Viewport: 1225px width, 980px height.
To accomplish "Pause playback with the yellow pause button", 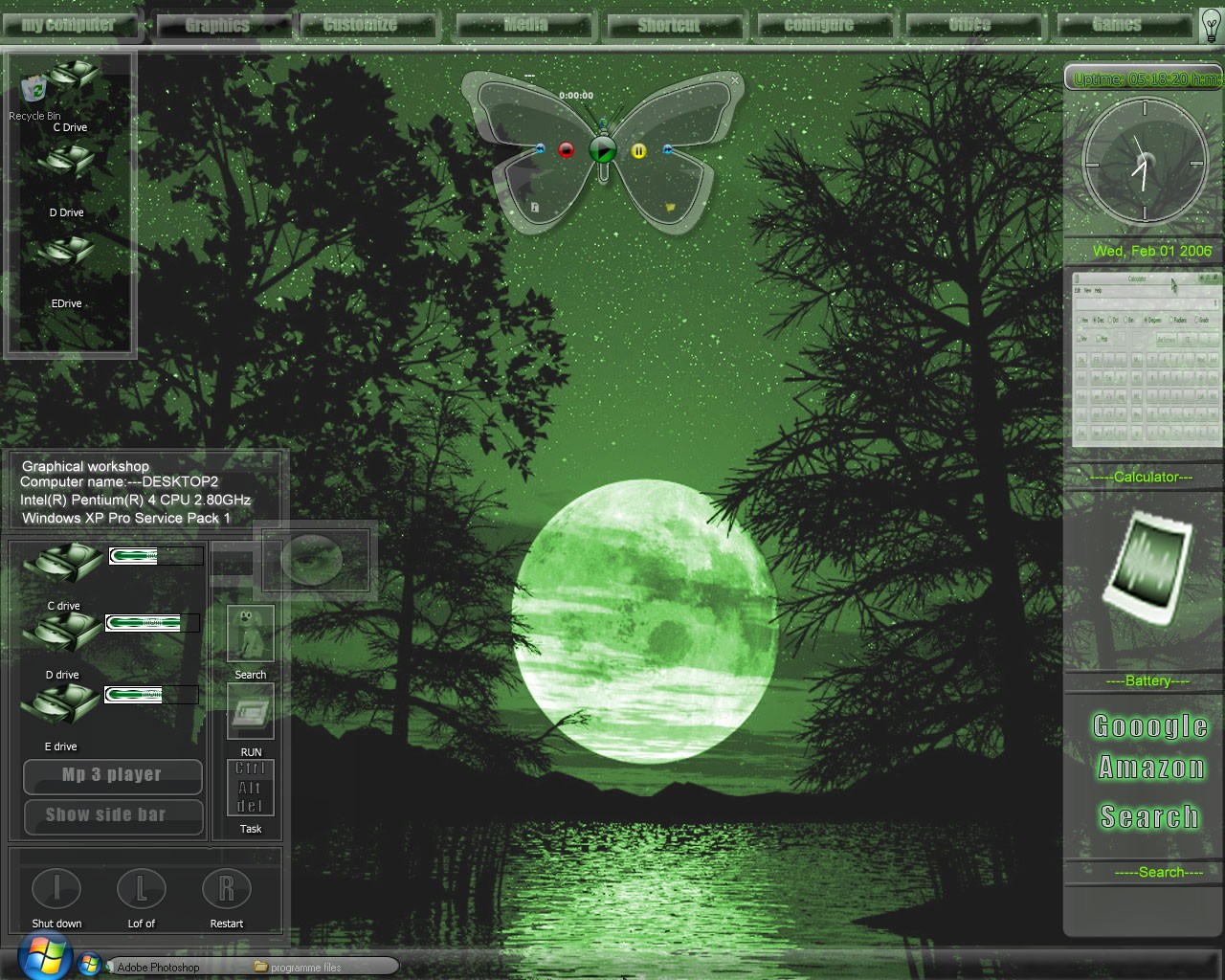I will [x=639, y=150].
